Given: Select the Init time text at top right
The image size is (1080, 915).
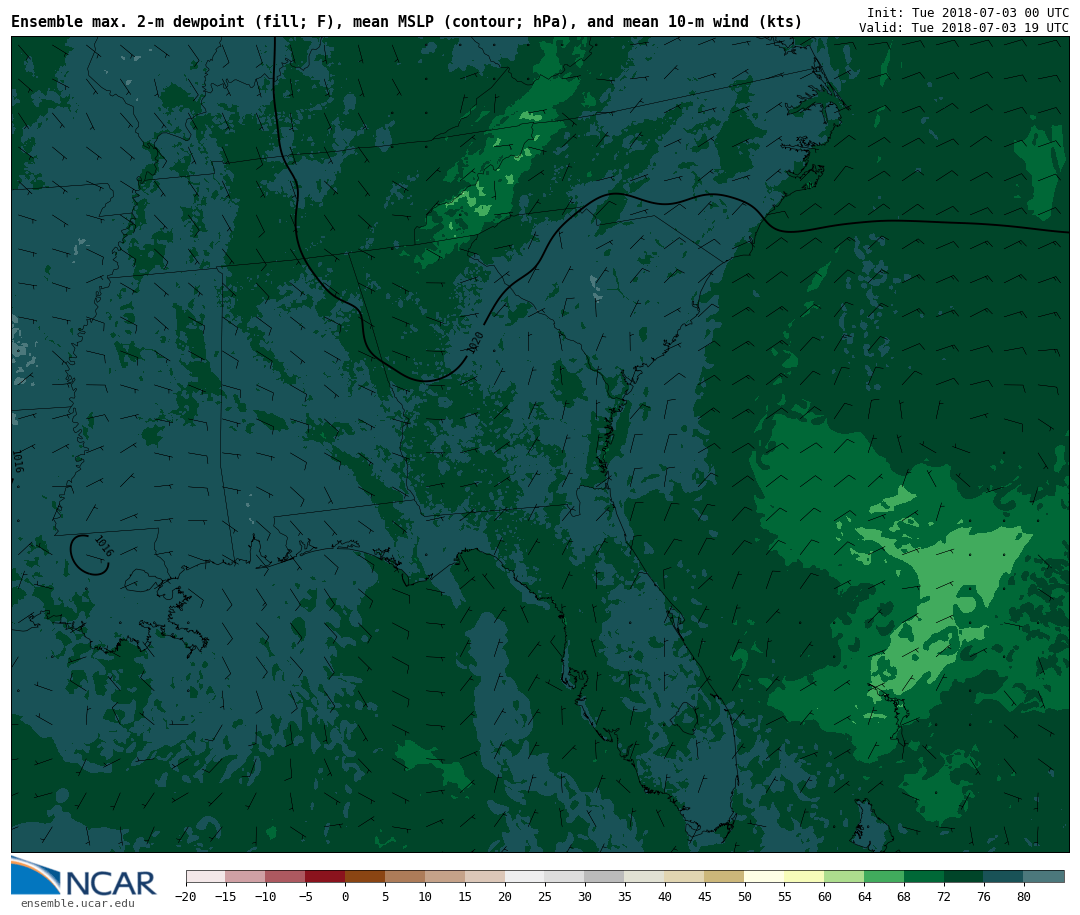Looking at the screenshot, I should pyautogui.click(x=967, y=12).
